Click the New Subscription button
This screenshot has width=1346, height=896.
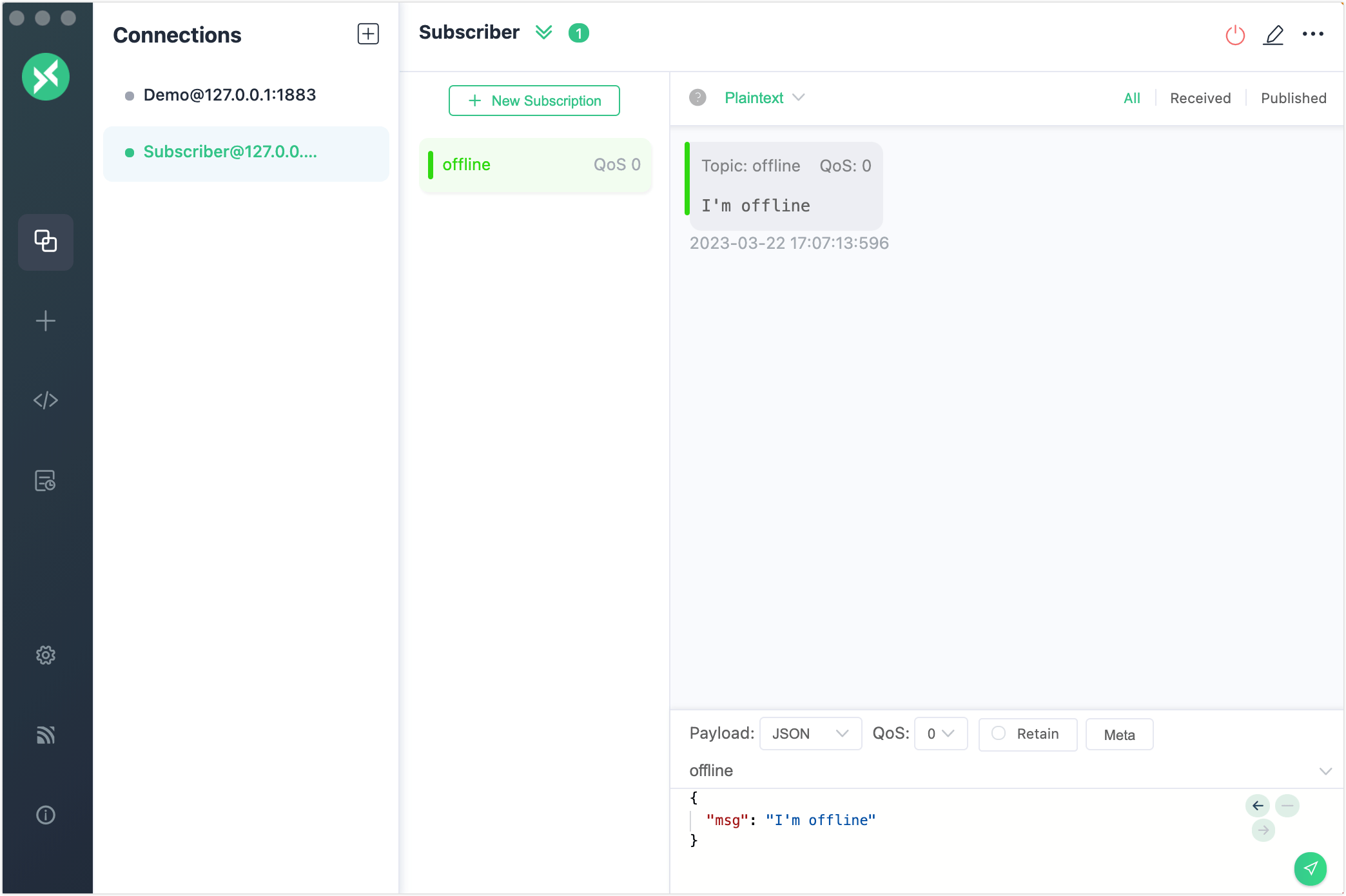point(534,101)
